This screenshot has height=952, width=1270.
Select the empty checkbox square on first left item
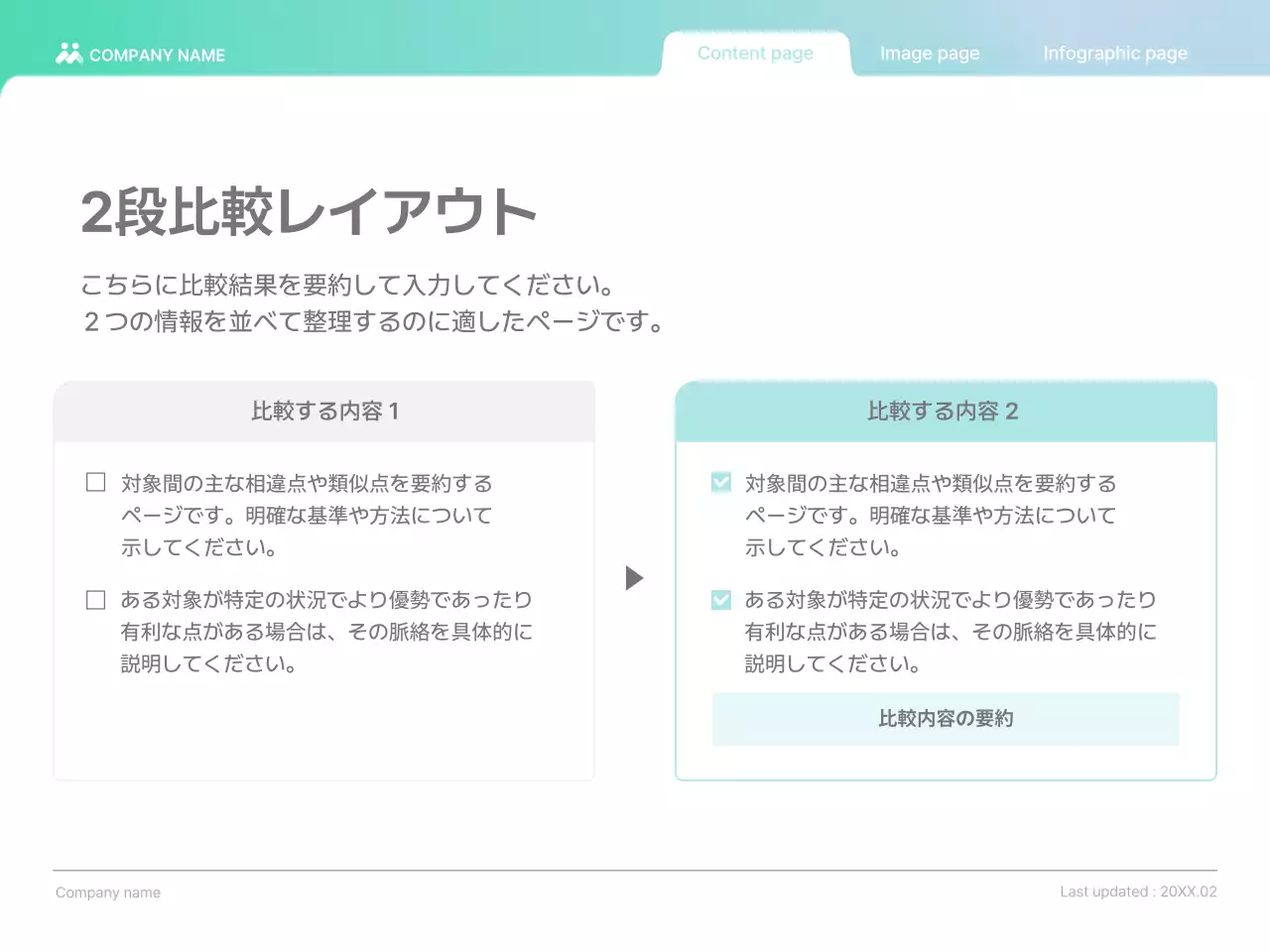click(95, 481)
